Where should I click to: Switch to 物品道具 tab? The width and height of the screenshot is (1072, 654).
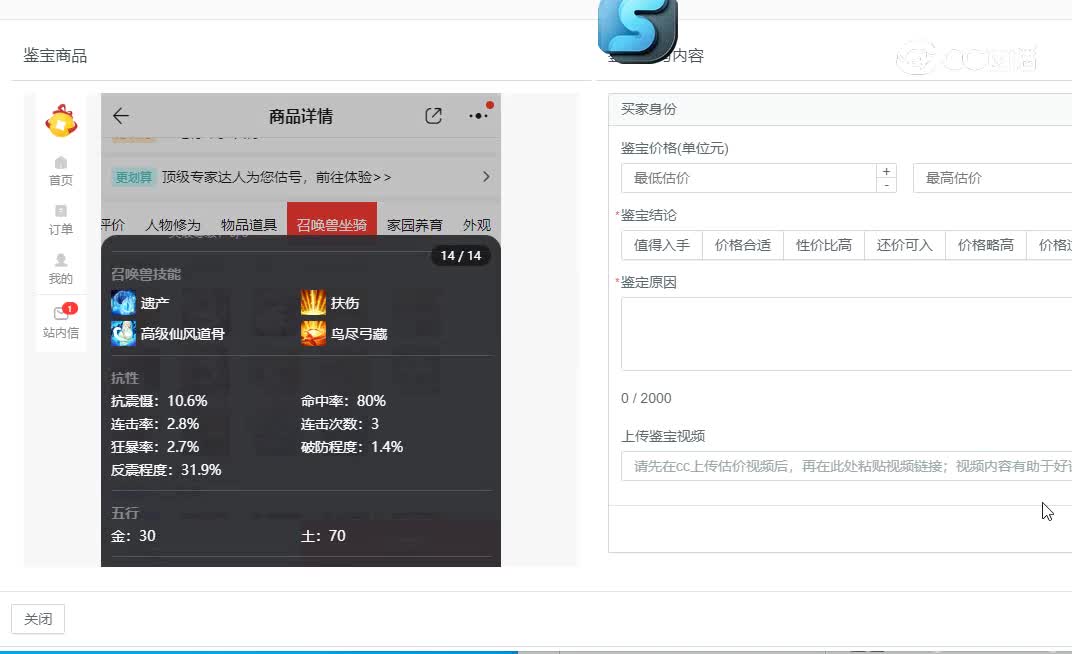(249, 225)
